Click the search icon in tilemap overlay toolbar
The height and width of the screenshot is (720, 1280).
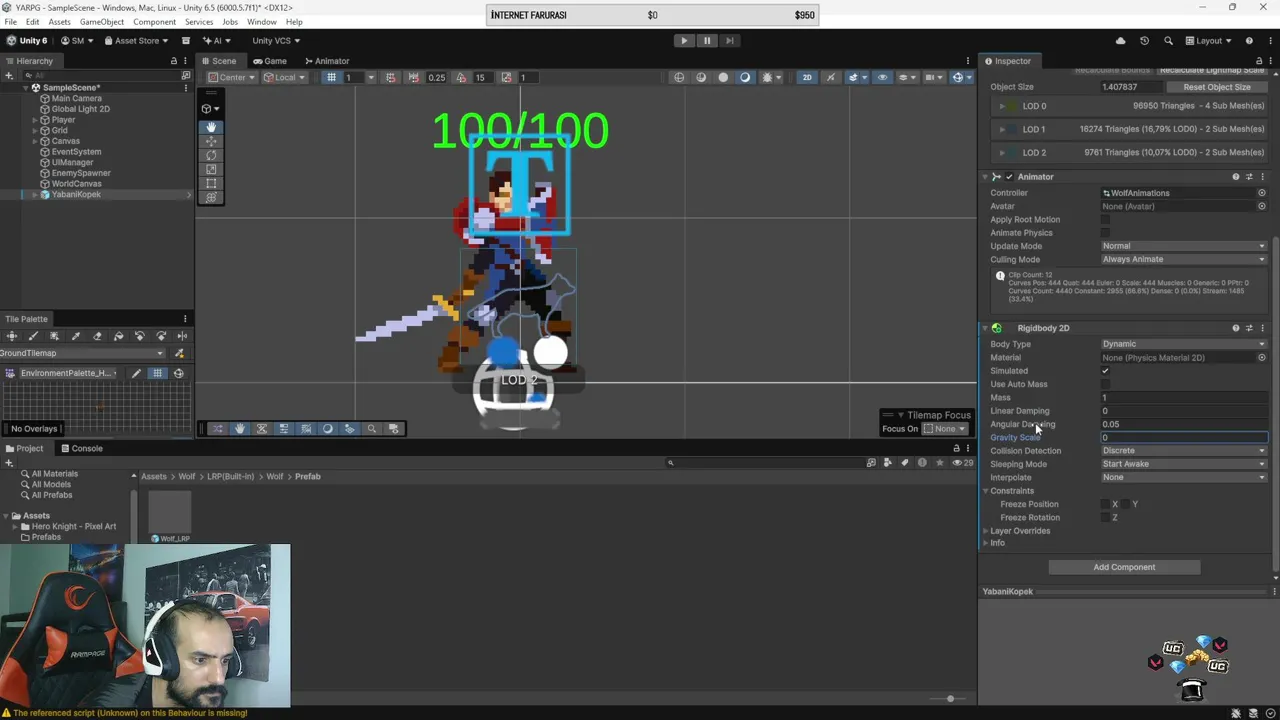pyautogui.click(x=372, y=429)
